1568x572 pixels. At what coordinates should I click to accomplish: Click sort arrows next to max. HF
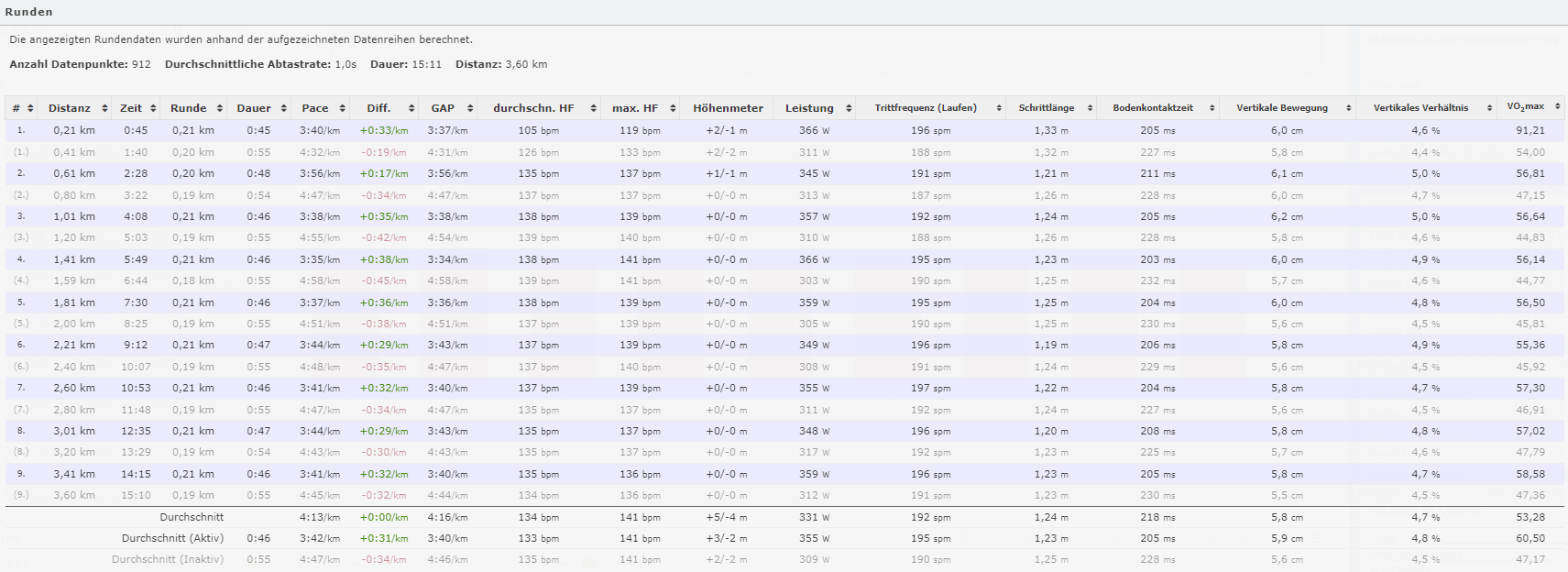[x=673, y=108]
